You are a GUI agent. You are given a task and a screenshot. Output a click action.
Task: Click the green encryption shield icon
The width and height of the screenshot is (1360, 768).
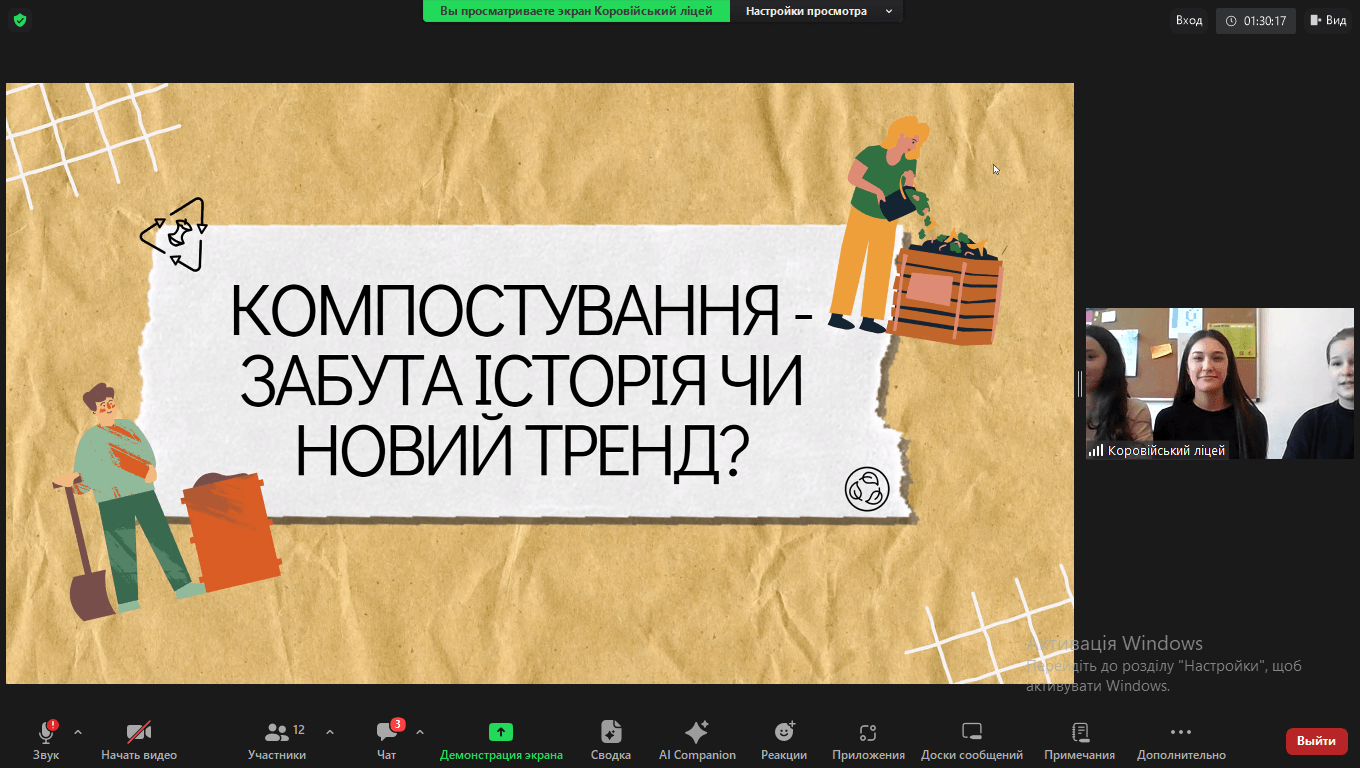(x=20, y=20)
